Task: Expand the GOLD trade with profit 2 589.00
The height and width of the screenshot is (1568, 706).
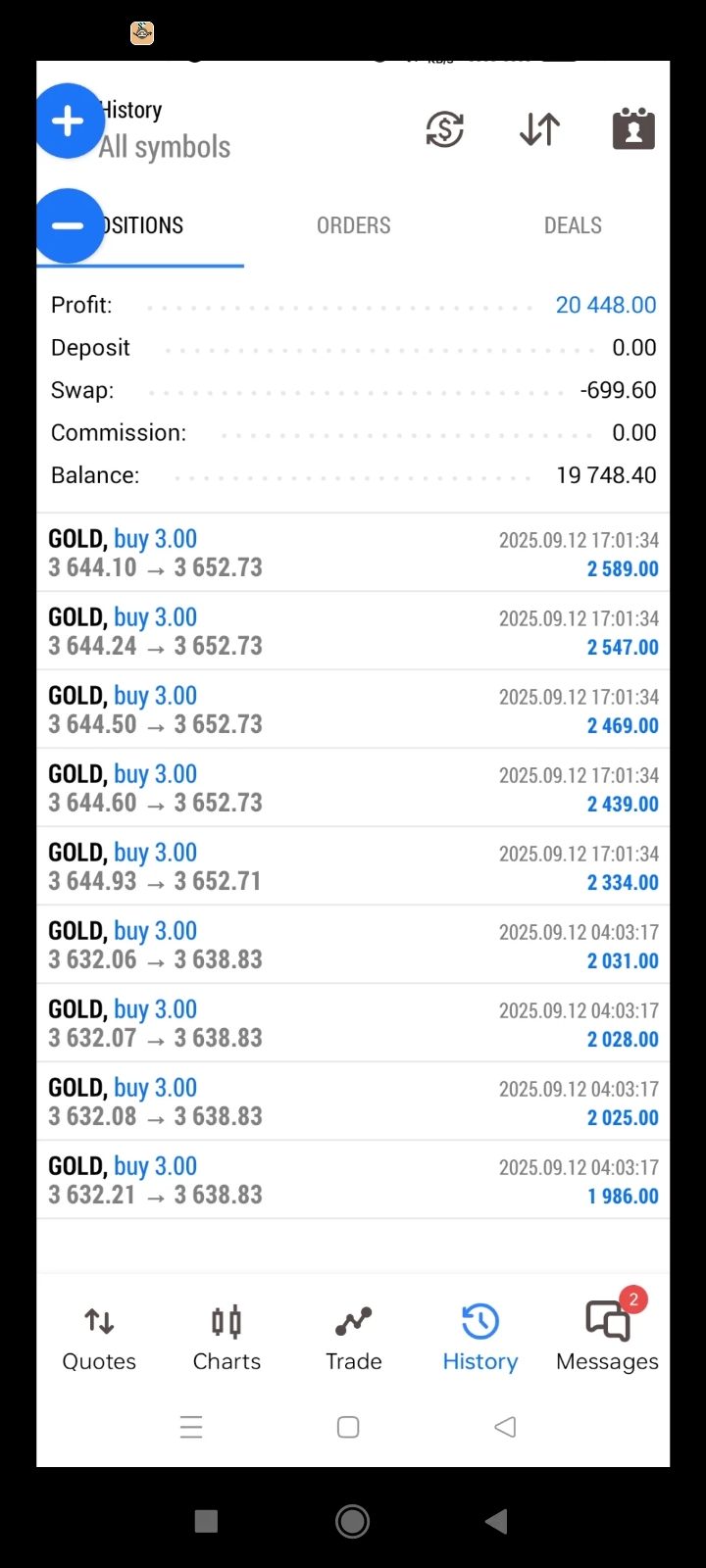Action: point(353,553)
